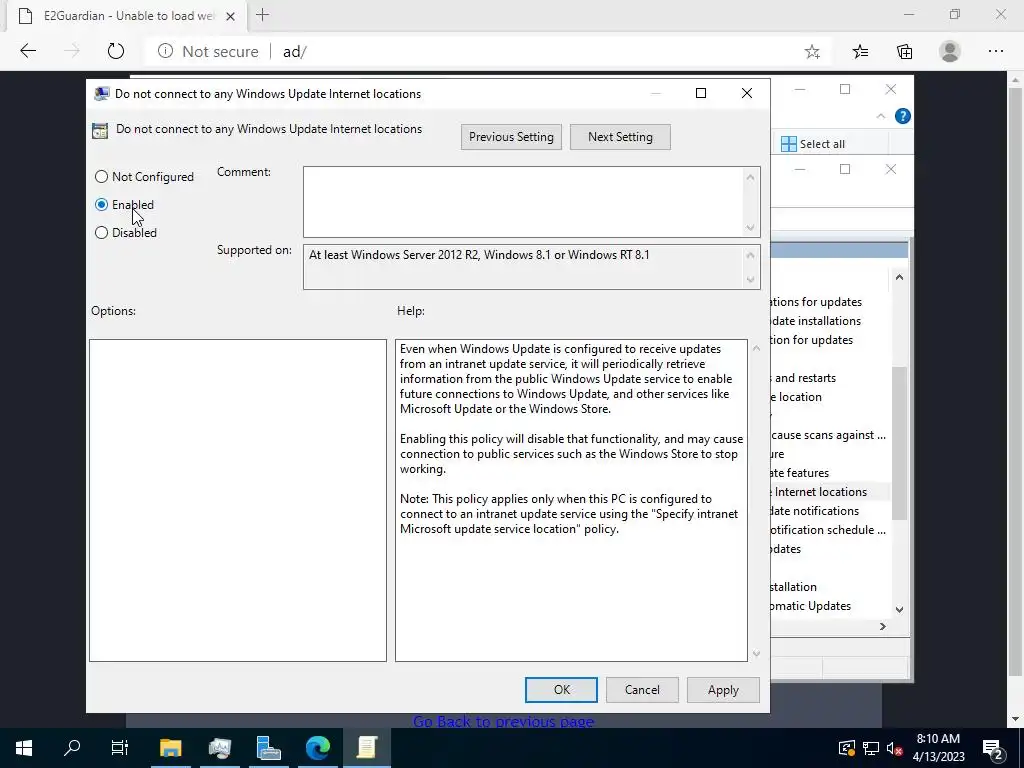Viewport: 1024px width, 768px height.
Task: Click the Select all button in background window
Action: coord(813,144)
